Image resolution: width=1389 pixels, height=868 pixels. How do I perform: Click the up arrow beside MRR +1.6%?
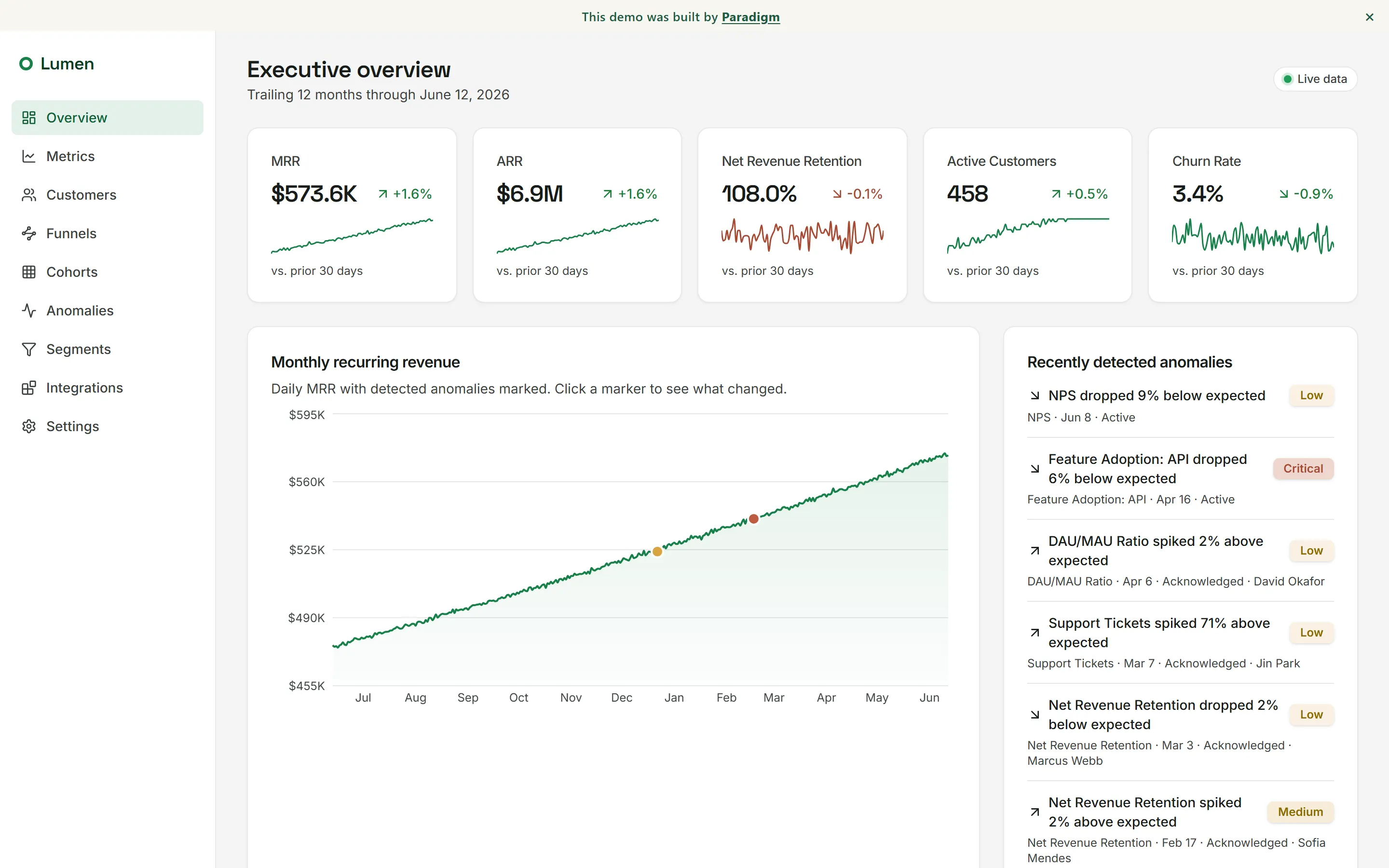(383, 194)
